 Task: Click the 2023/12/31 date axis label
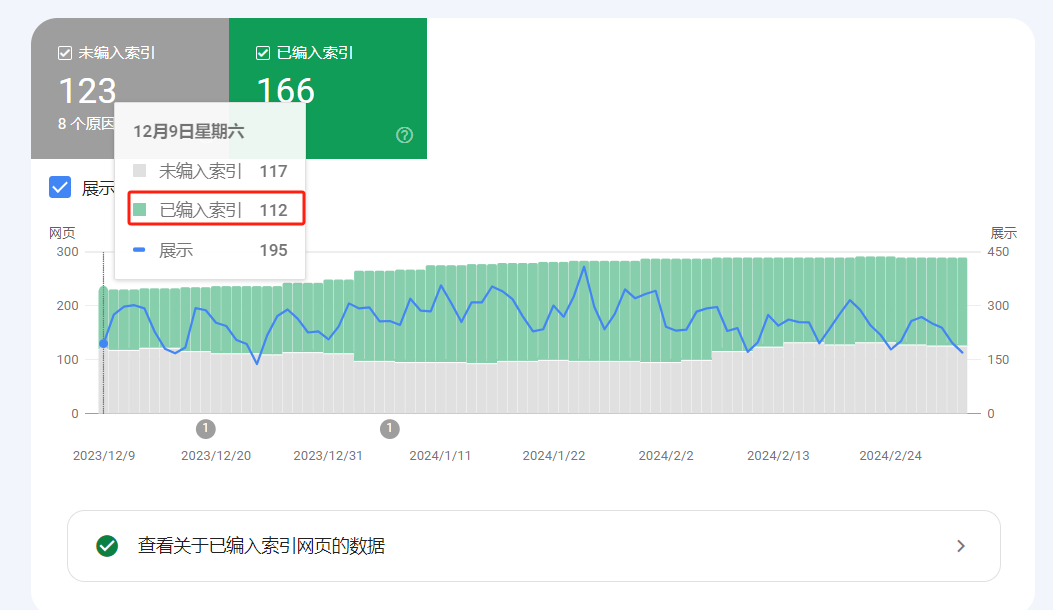tap(328, 455)
